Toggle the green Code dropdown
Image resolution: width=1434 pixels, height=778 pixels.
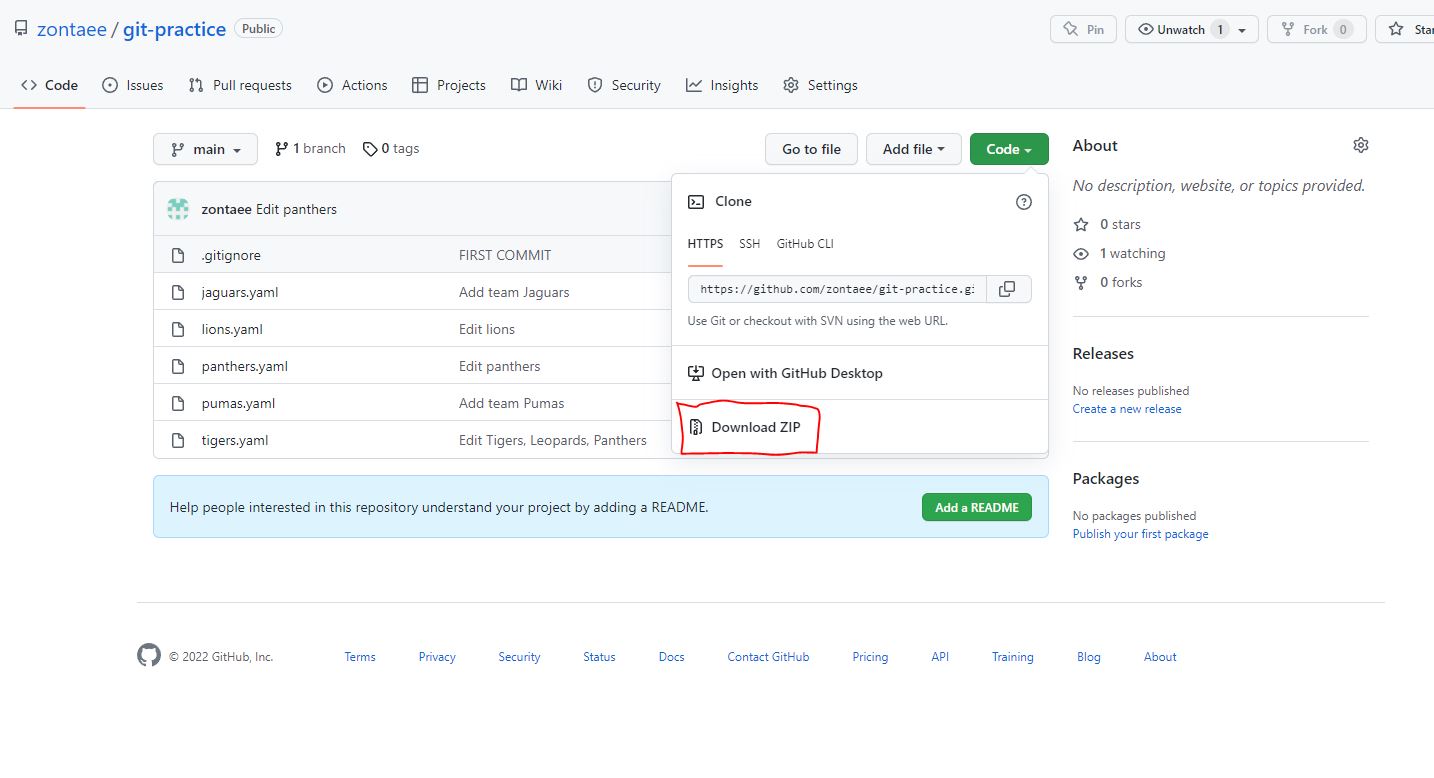(x=1009, y=149)
